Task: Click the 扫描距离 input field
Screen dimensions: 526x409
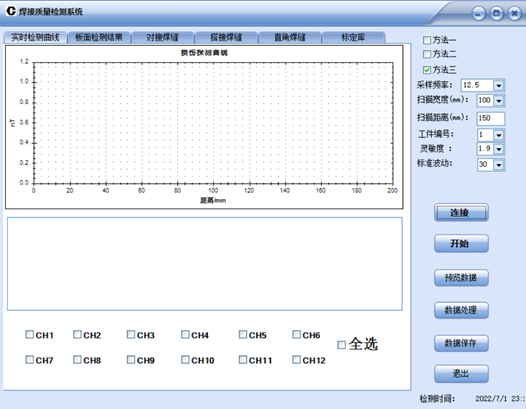Action: pos(491,118)
